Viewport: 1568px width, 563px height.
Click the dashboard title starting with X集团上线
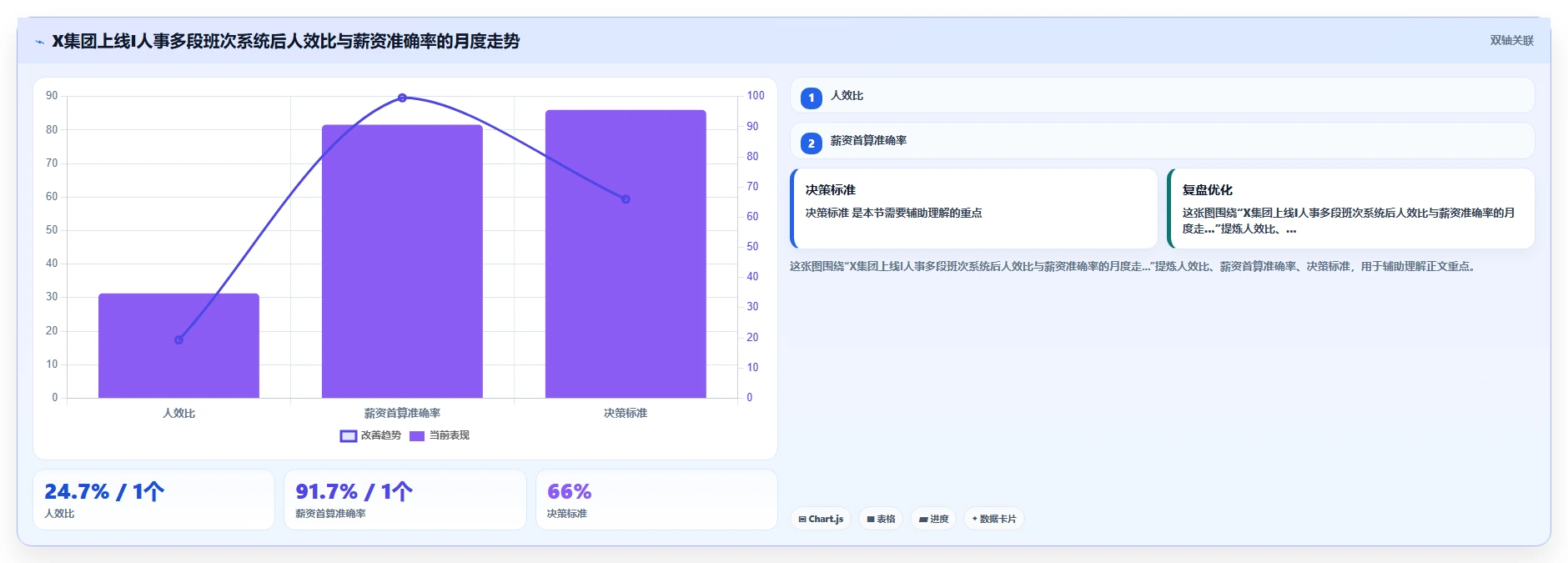[285, 41]
